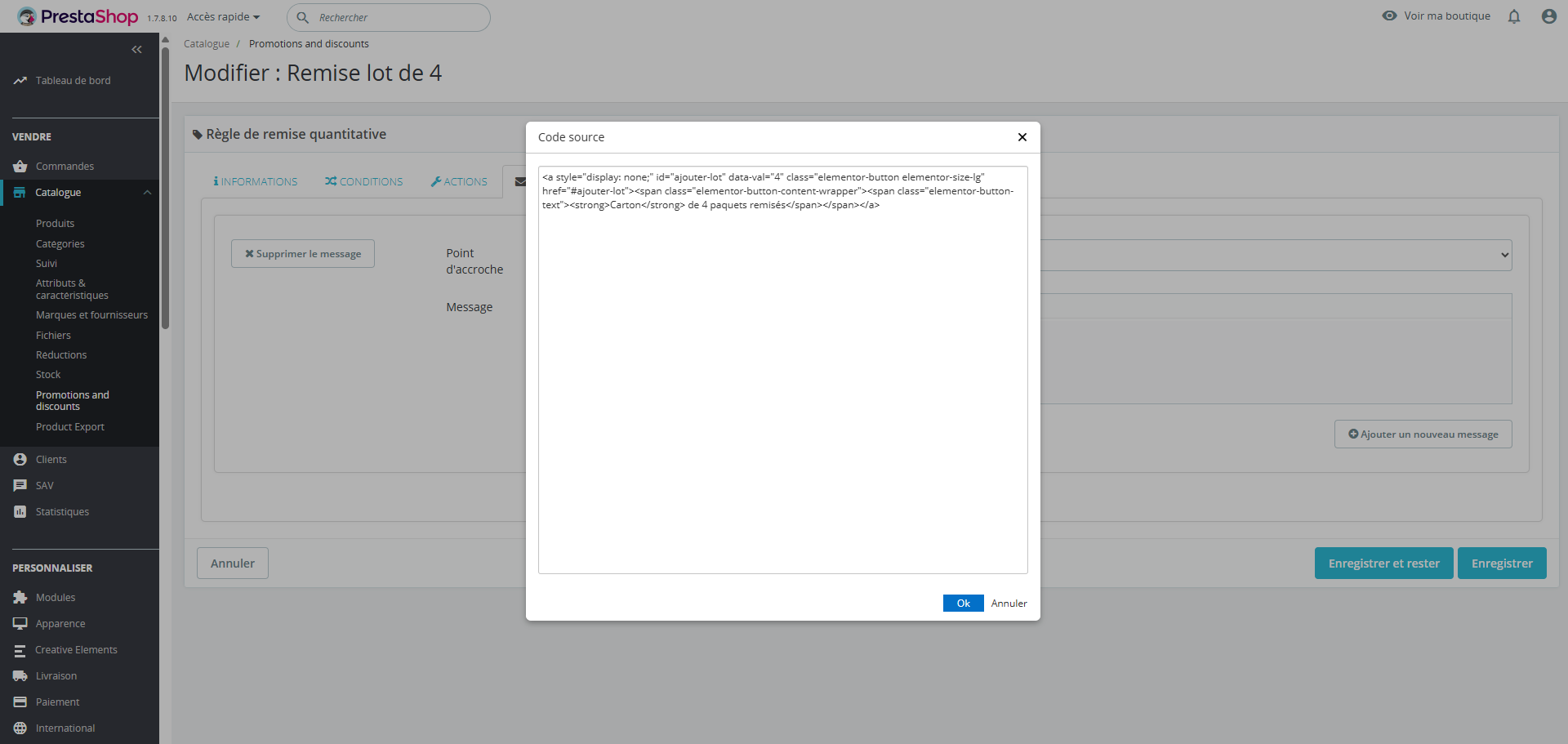Click the PrestaShop logo

[78, 16]
